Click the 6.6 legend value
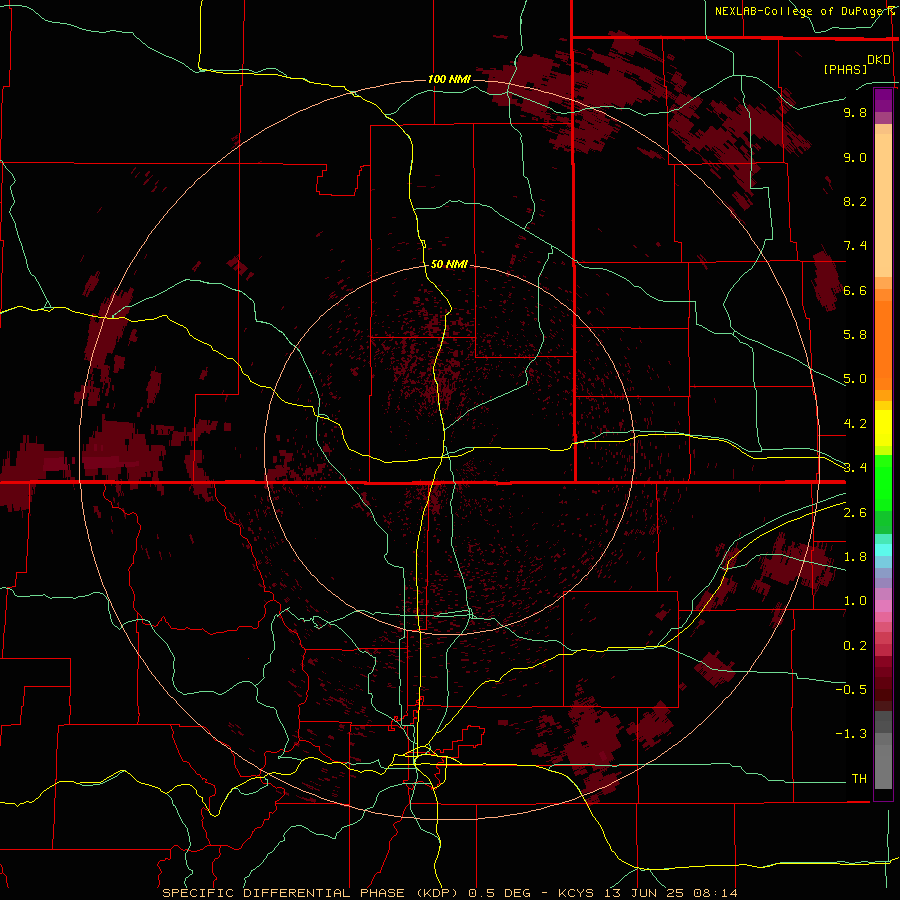This screenshot has height=900, width=900. (855, 290)
